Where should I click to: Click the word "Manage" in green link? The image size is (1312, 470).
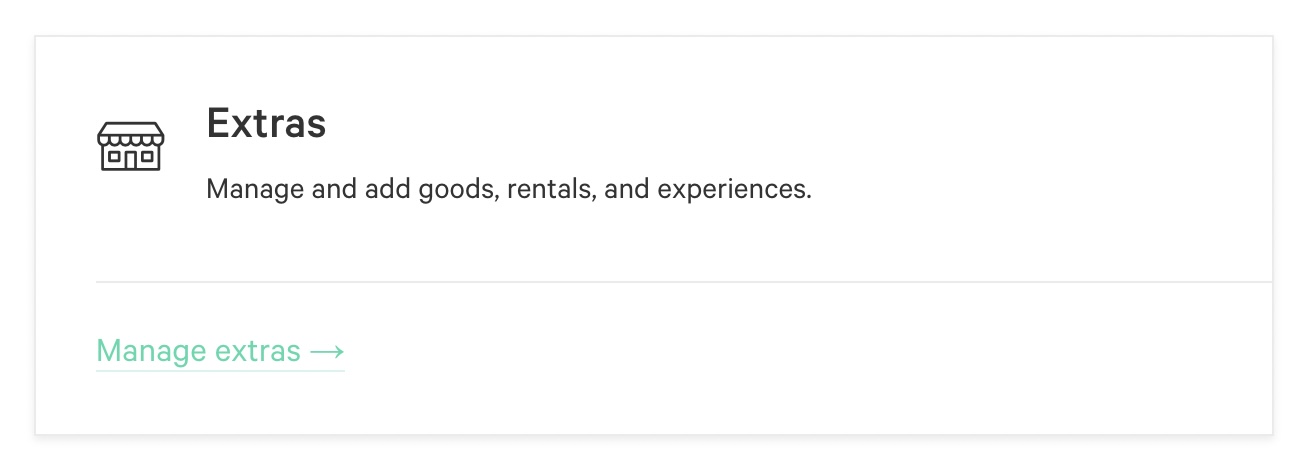tap(152, 351)
